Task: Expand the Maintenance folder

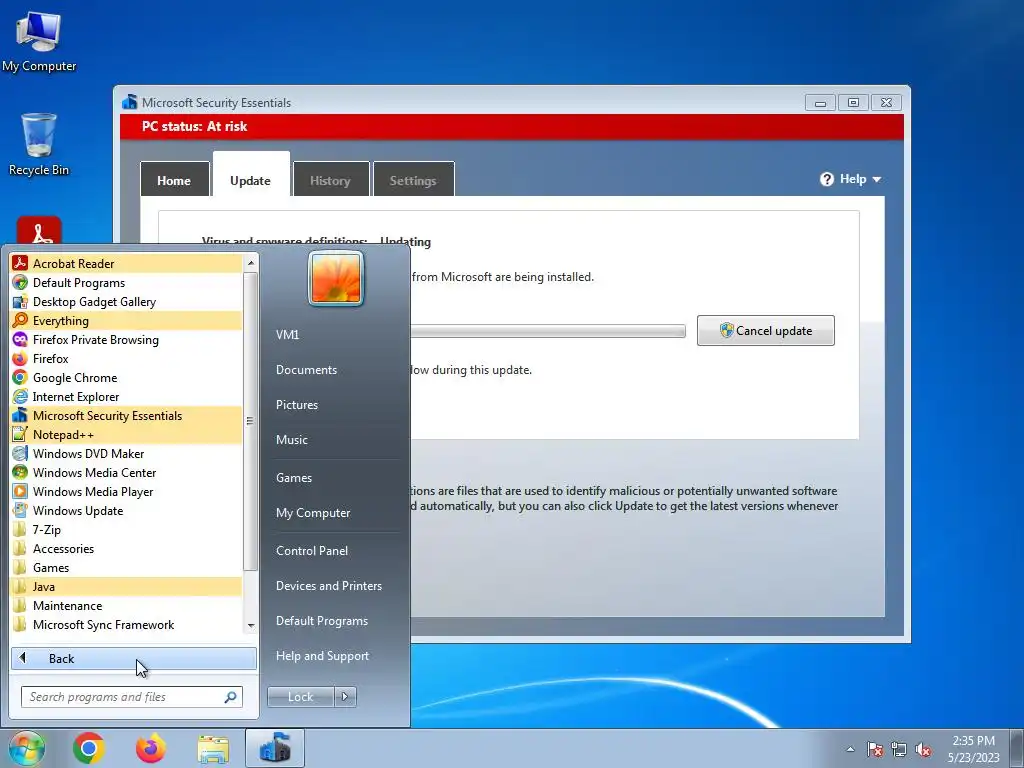Action: (x=127, y=605)
